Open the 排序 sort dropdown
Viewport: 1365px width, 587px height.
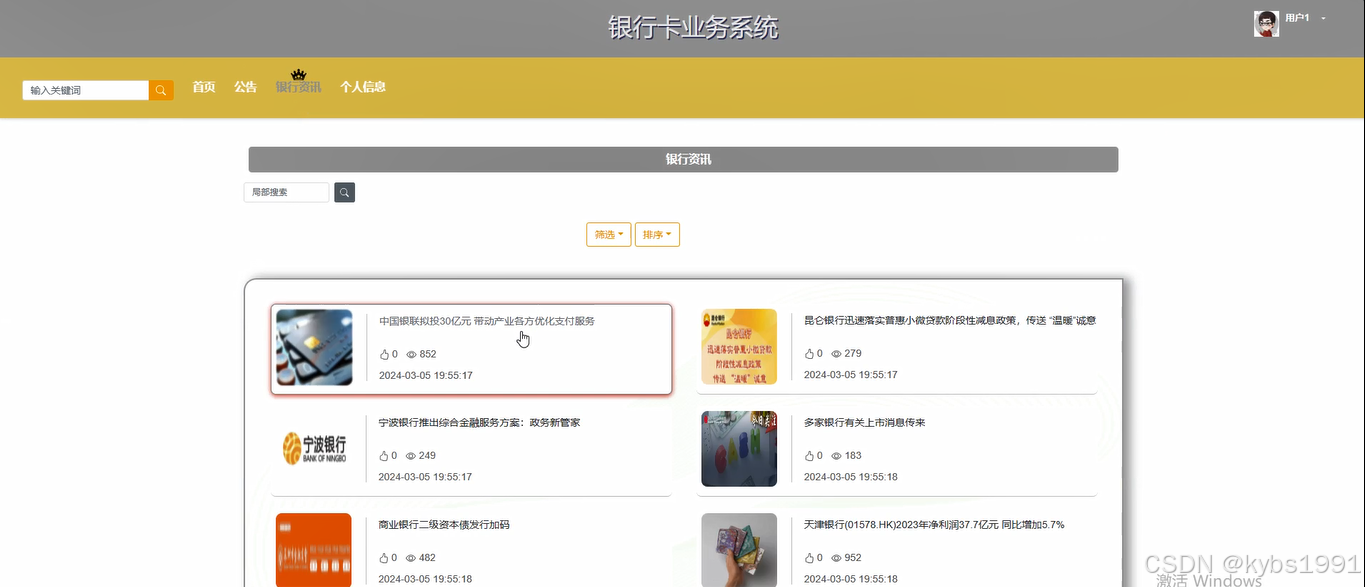(x=657, y=234)
